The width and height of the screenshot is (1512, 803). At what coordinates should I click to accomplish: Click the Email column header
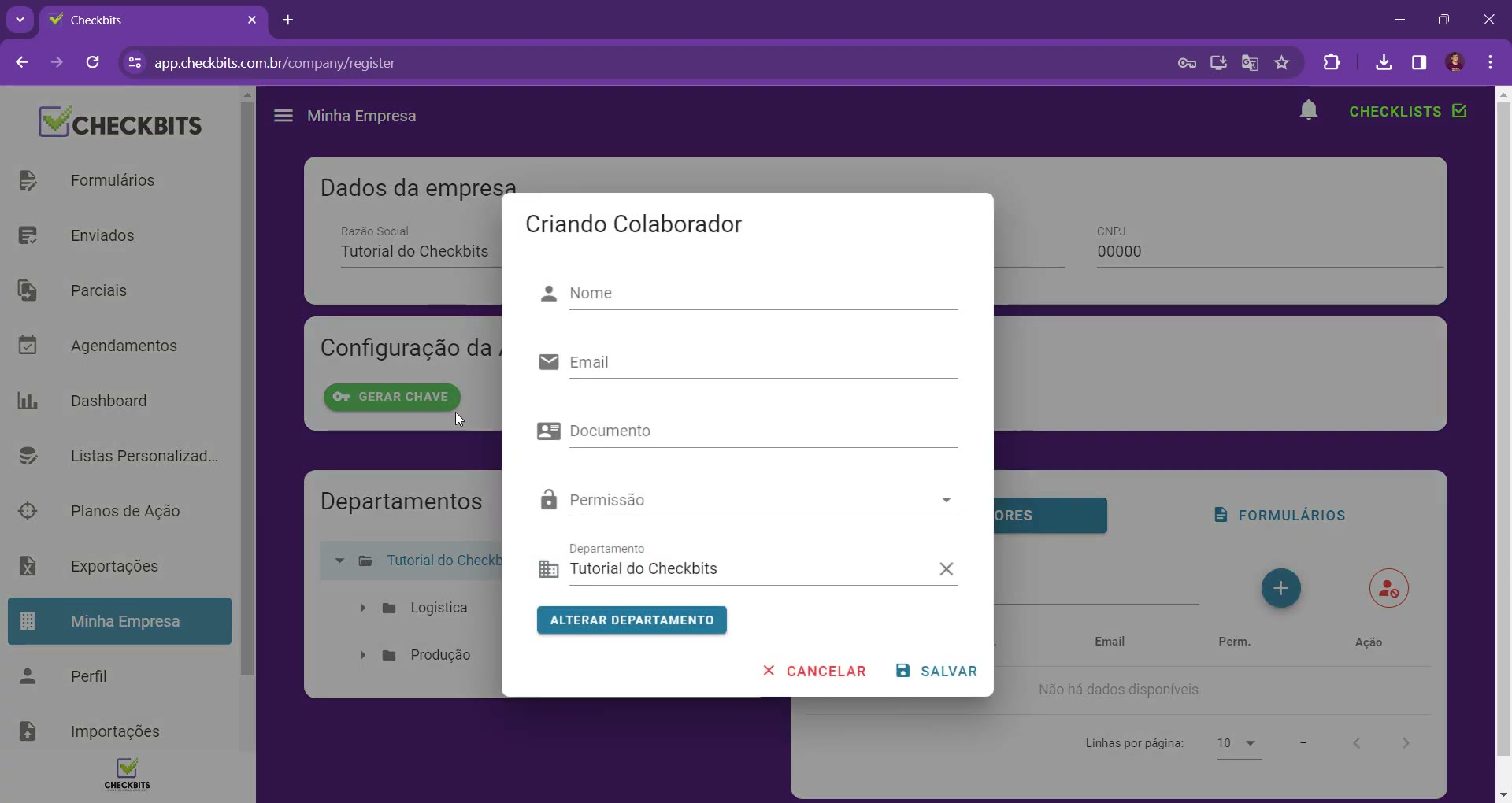(1110, 642)
